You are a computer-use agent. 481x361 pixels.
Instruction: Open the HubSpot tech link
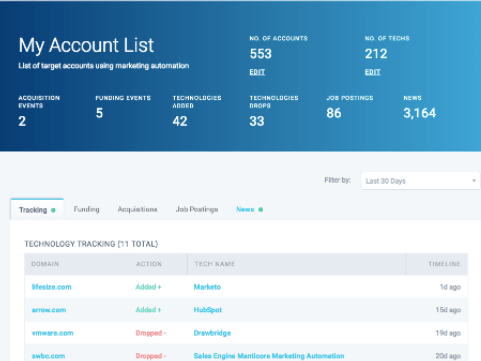pyautogui.click(x=208, y=310)
